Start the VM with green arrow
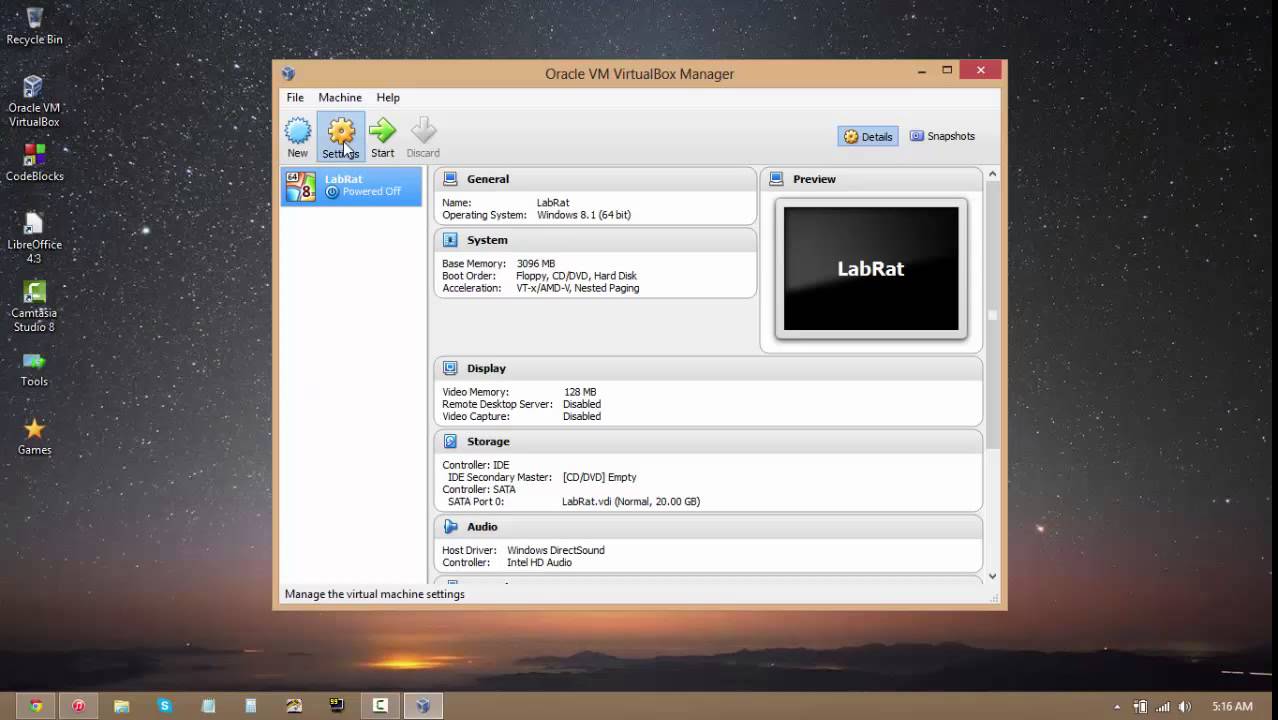Image resolution: width=1278 pixels, height=720 pixels. coord(382,132)
